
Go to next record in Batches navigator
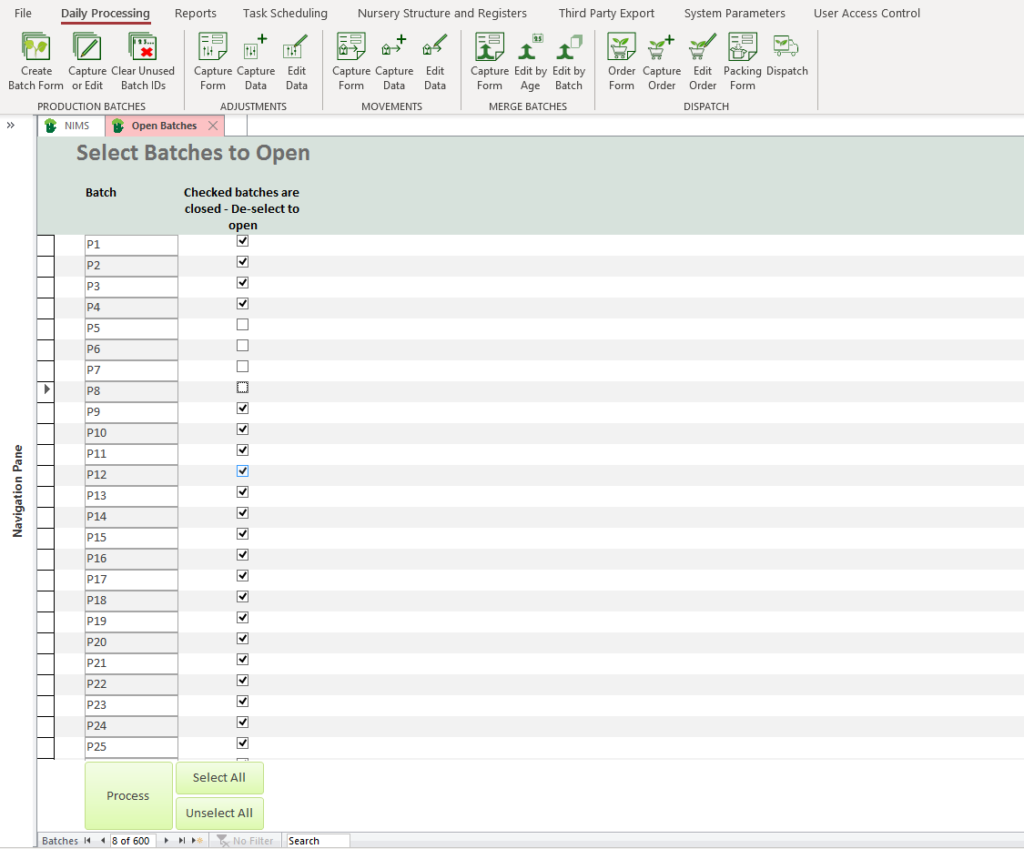coord(166,841)
